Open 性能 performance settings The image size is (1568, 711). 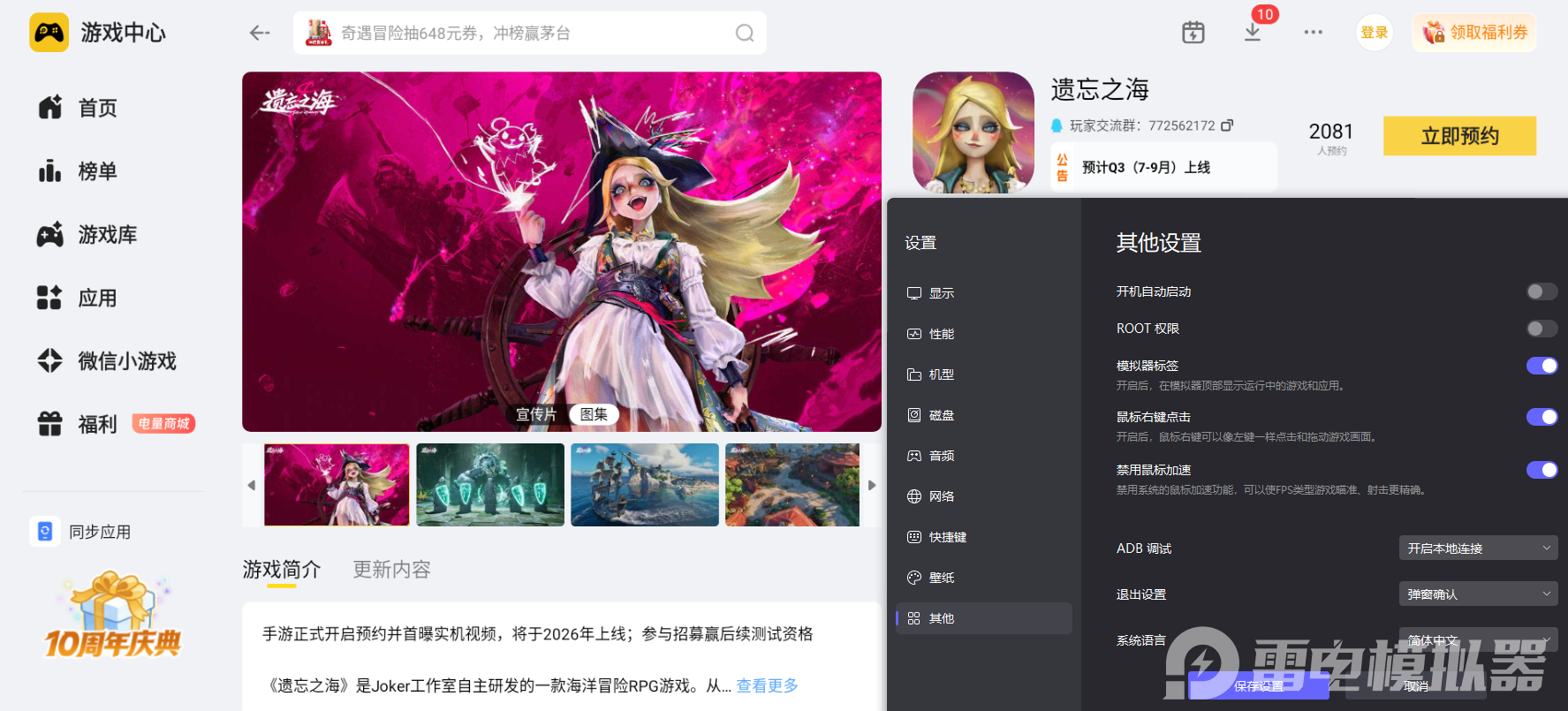(x=984, y=334)
